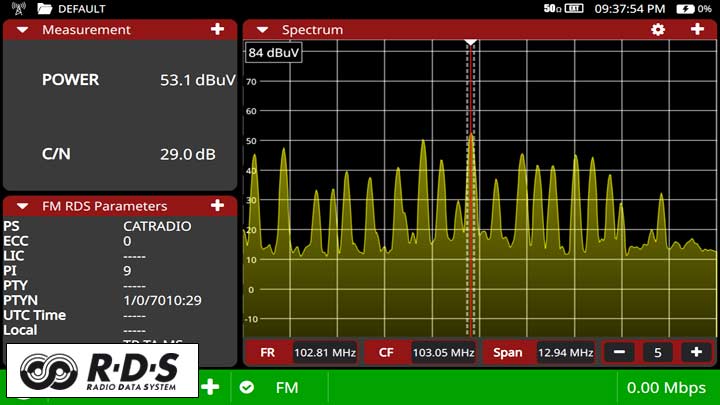Collapse the Measurement panel arrow
Image resolution: width=720 pixels, height=405 pixels.
pyautogui.click(x=22, y=30)
